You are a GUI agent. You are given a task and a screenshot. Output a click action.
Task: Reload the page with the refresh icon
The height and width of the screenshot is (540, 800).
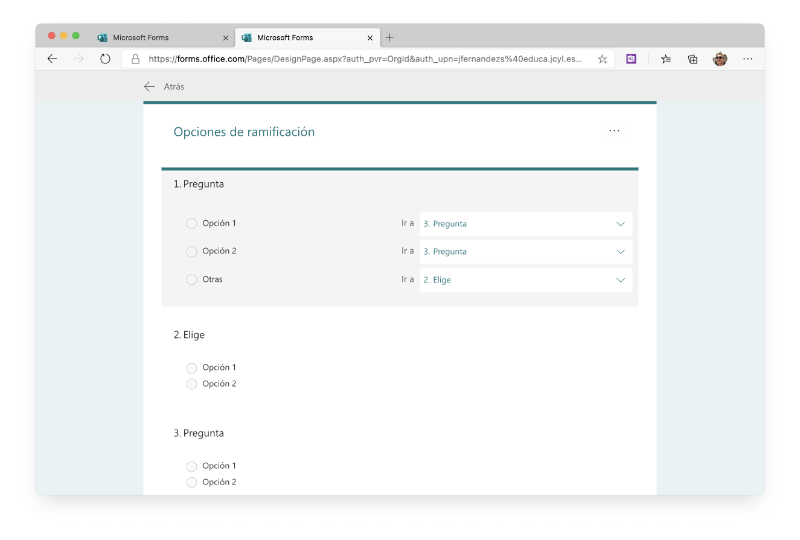click(105, 59)
